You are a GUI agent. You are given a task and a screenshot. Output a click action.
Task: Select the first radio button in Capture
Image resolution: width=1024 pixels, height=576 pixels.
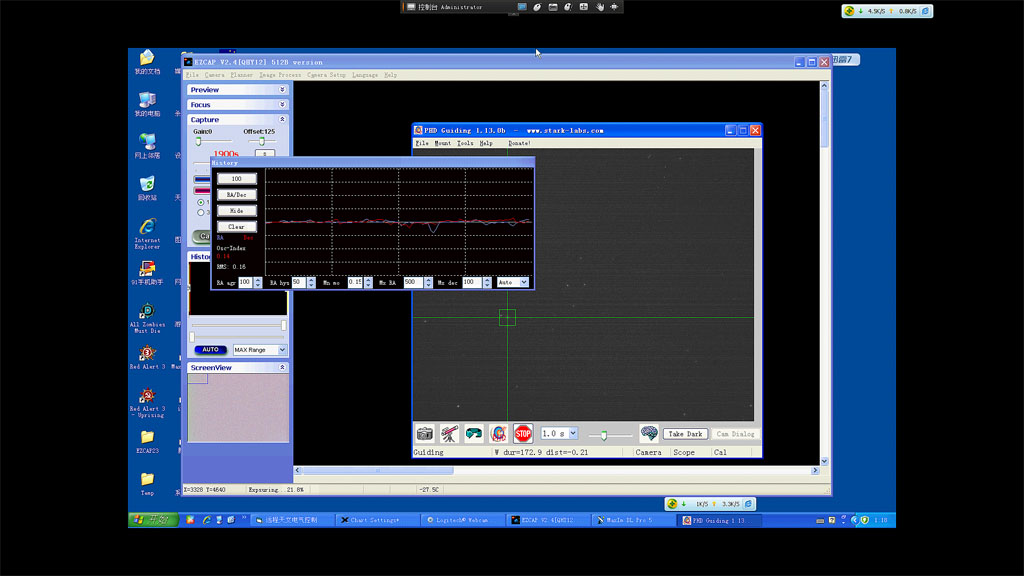click(200, 202)
